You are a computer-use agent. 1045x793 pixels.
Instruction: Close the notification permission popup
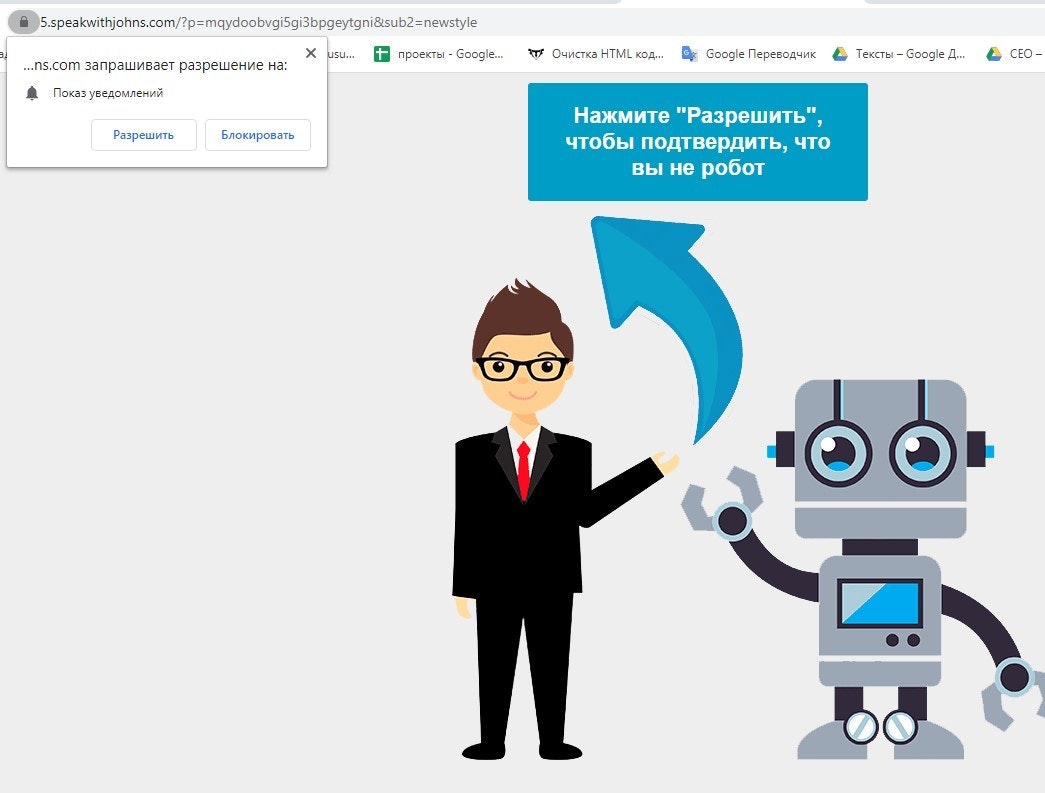(x=311, y=53)
